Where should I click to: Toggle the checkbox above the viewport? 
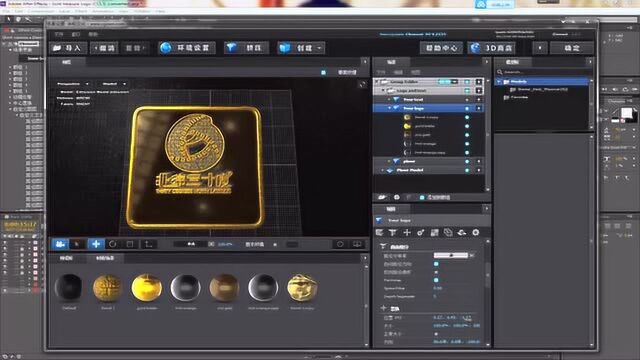tap(323, 72)
